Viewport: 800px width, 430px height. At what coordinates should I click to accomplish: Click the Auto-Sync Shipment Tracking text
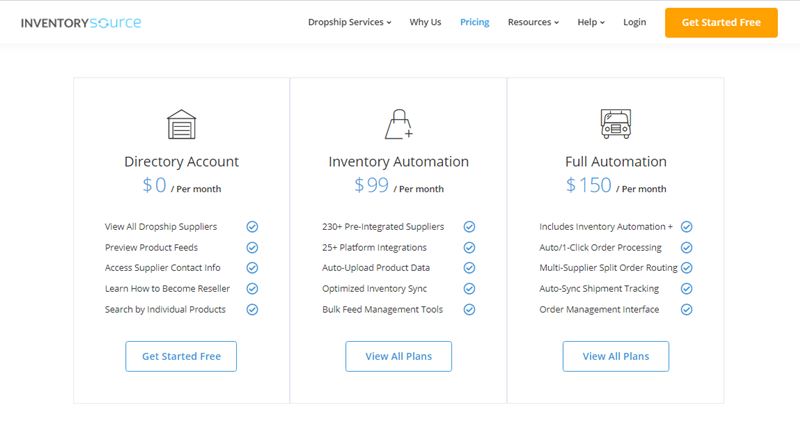coord(599,289)
